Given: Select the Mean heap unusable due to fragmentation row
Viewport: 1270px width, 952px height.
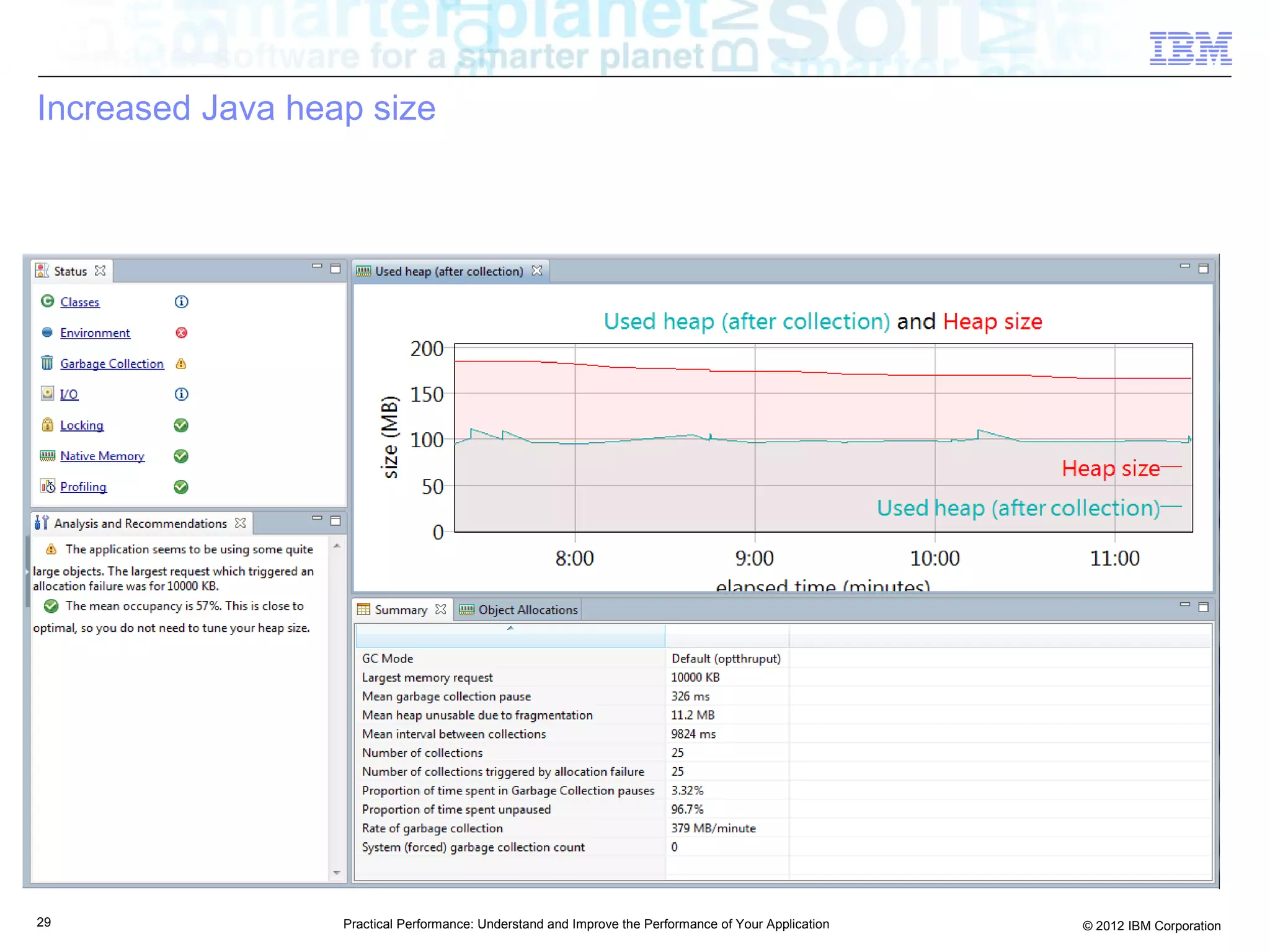Looking at the screenshot, I should pyautogui.click(x=783, y=715).
